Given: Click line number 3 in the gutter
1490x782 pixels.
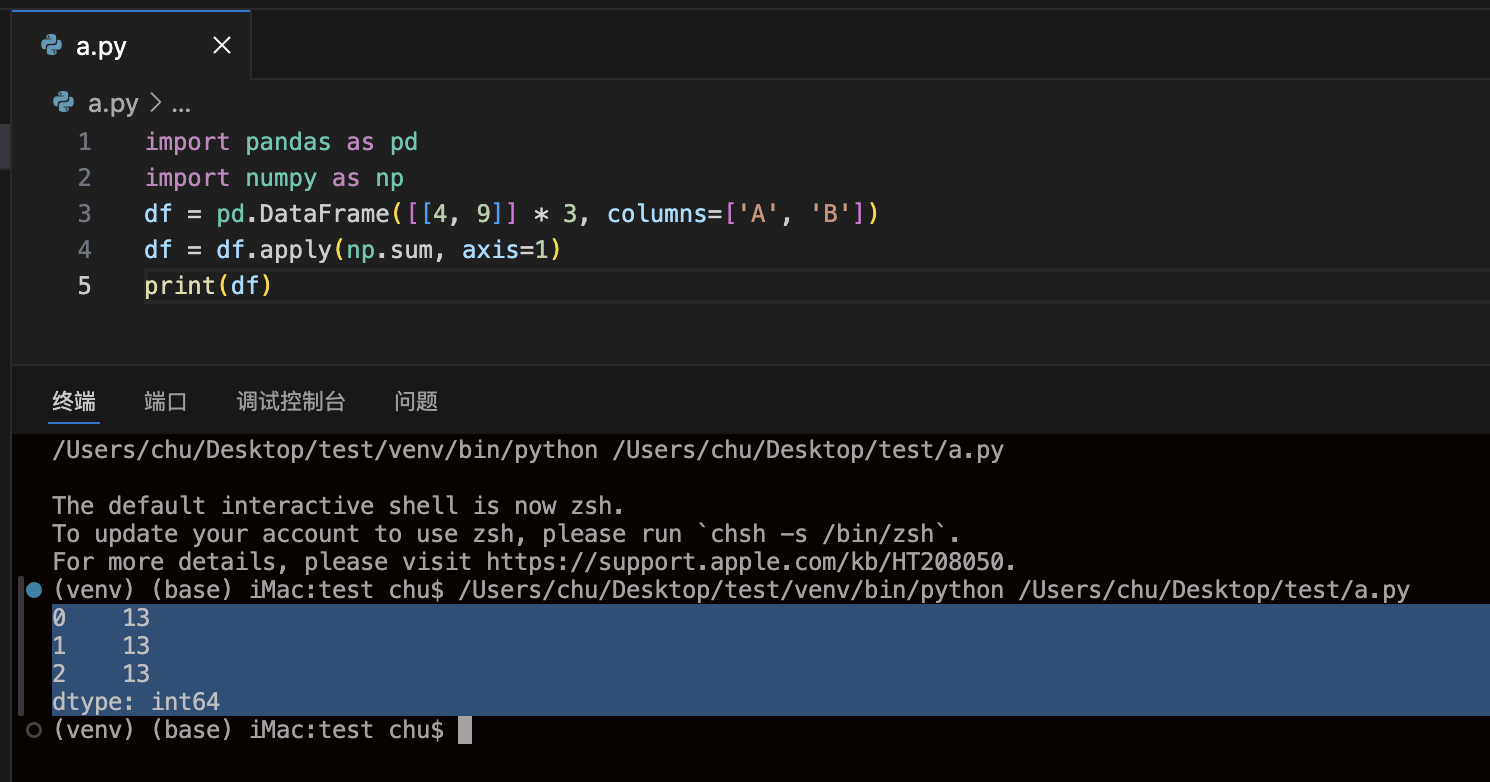Looking at the screenshot, I should tap(84, 214).
